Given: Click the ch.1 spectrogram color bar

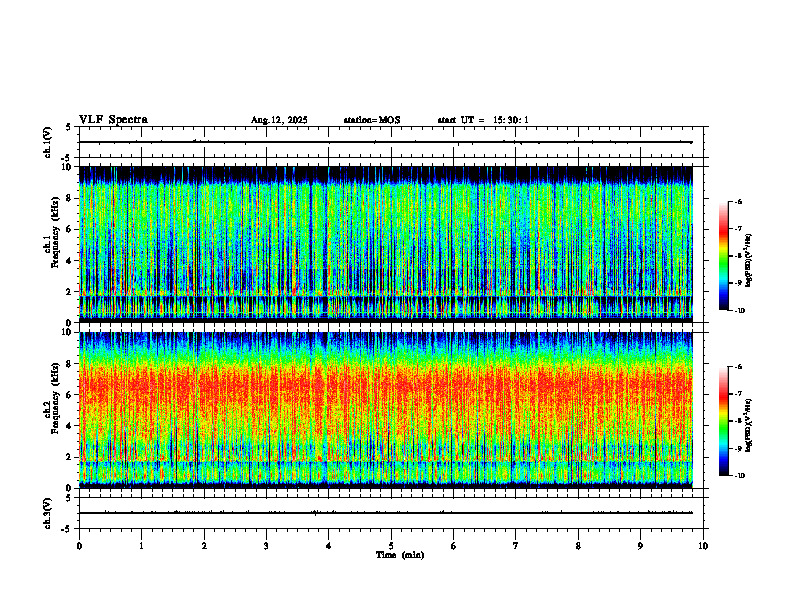Looking at the screenshot, I should [723, 256].
